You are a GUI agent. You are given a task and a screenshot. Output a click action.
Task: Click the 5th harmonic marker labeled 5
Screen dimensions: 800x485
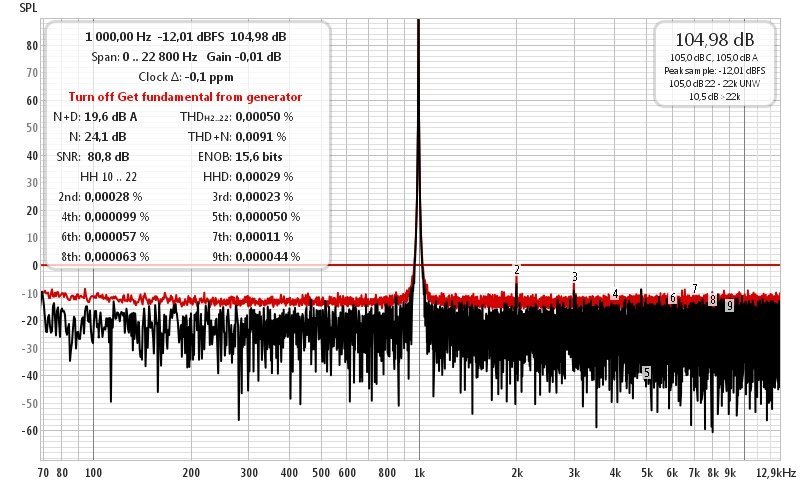(648, 372)
